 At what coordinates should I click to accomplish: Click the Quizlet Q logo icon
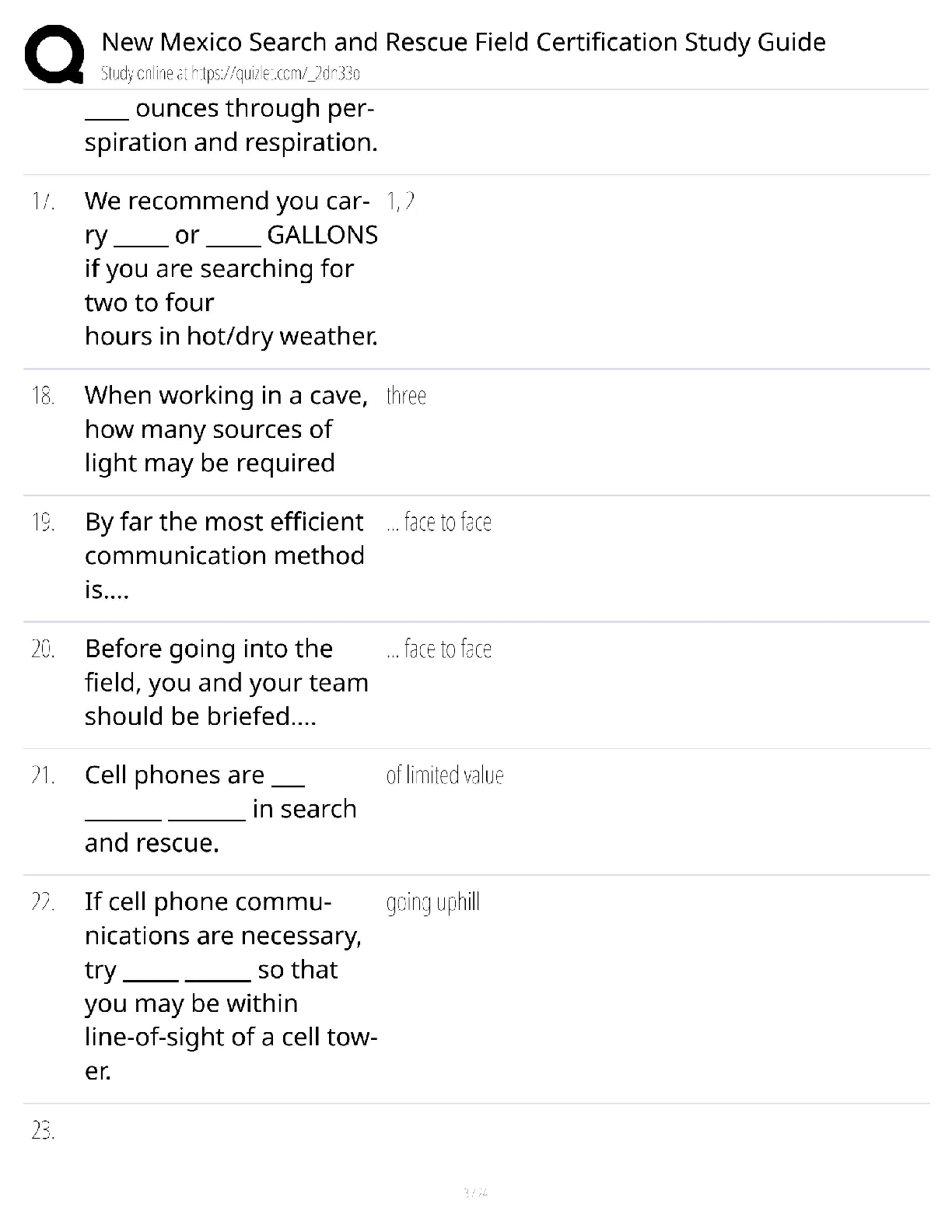pos(54,54)
